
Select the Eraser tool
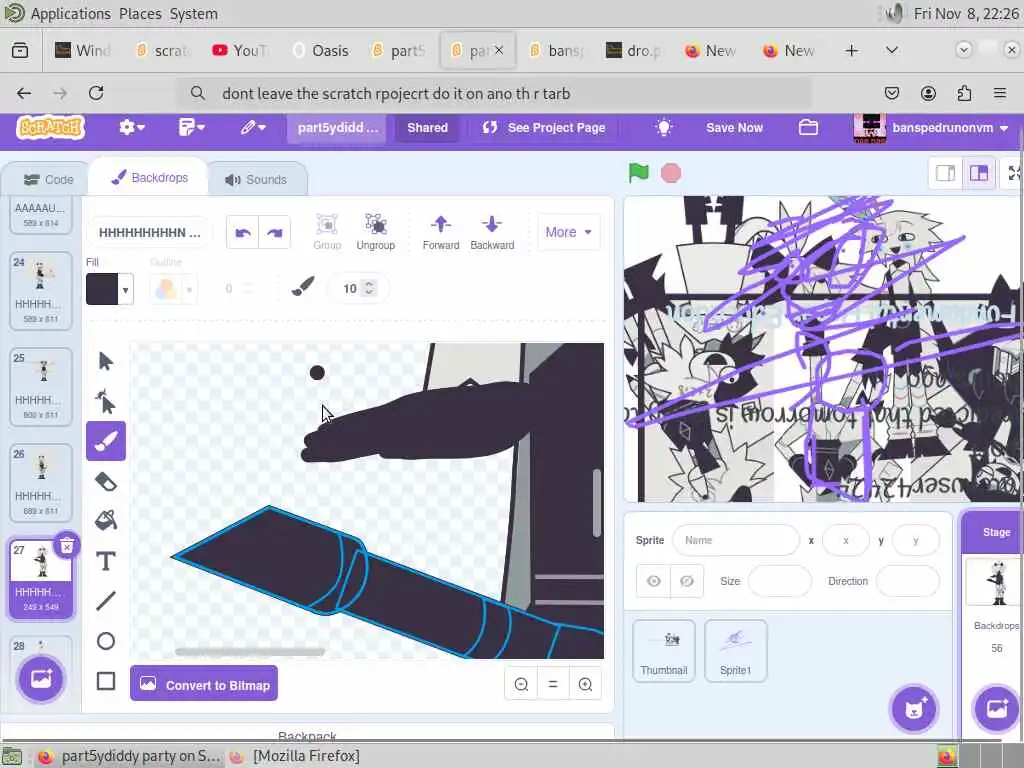pyautogui.click(x=105, y=481)
